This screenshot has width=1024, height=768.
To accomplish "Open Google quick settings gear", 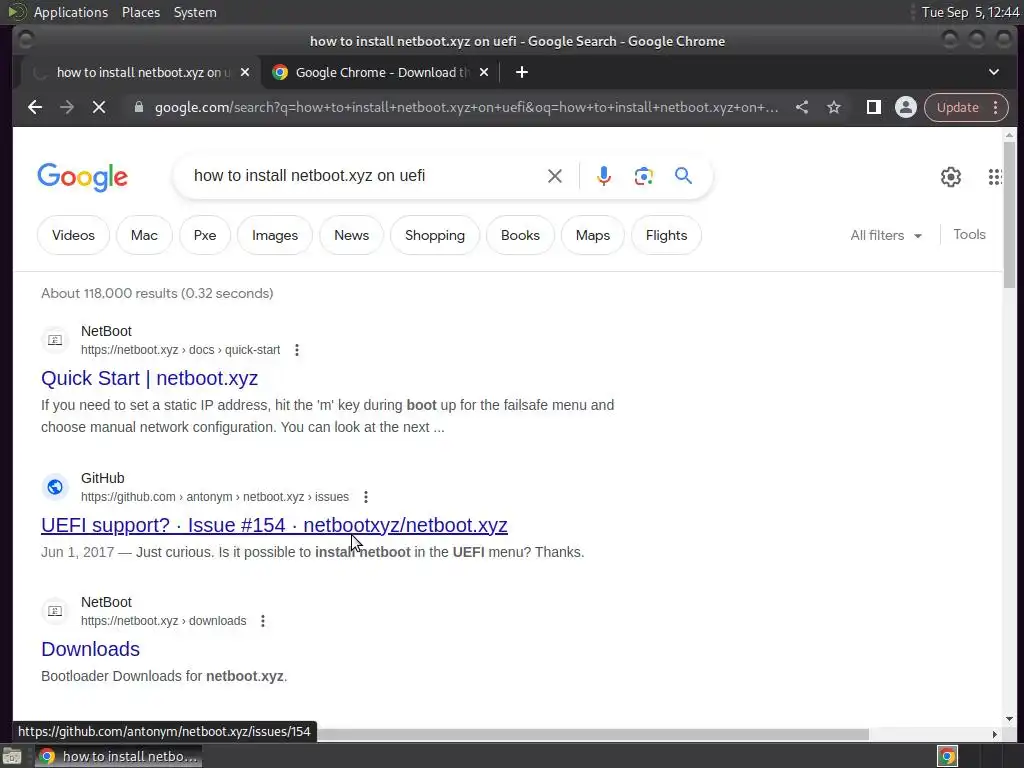I will point(951,176).
